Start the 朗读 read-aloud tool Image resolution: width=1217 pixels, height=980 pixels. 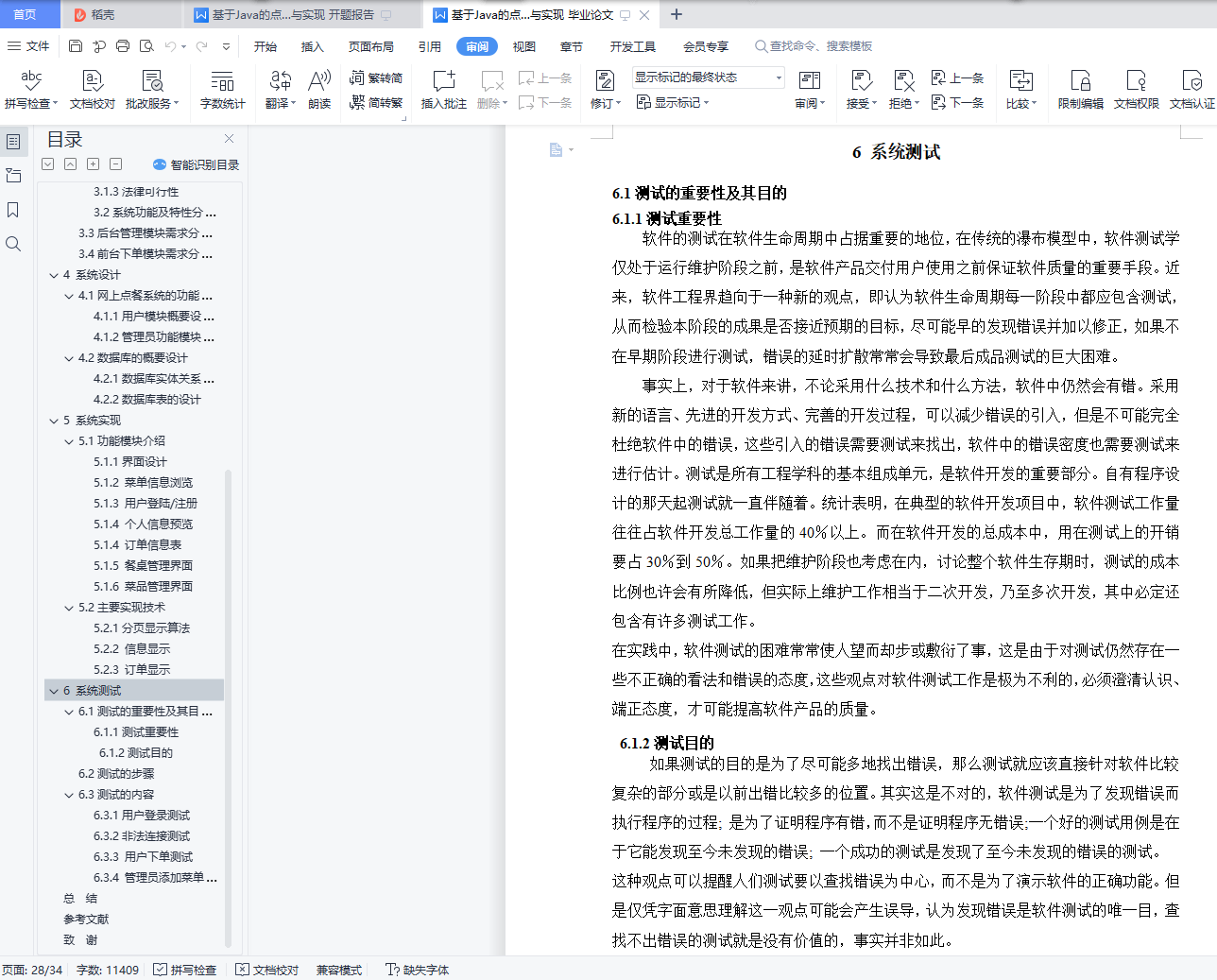[x=319, y=90]
